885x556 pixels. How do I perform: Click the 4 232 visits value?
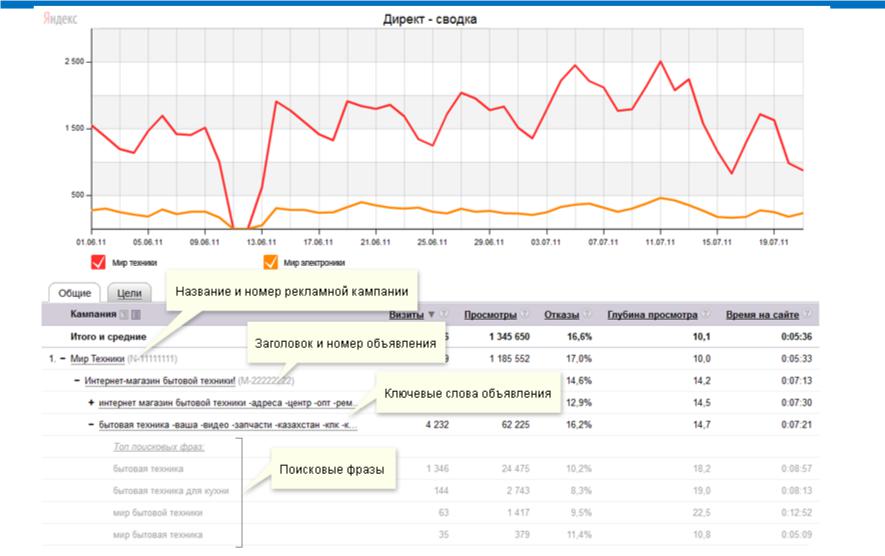click(x=437, y=424)
